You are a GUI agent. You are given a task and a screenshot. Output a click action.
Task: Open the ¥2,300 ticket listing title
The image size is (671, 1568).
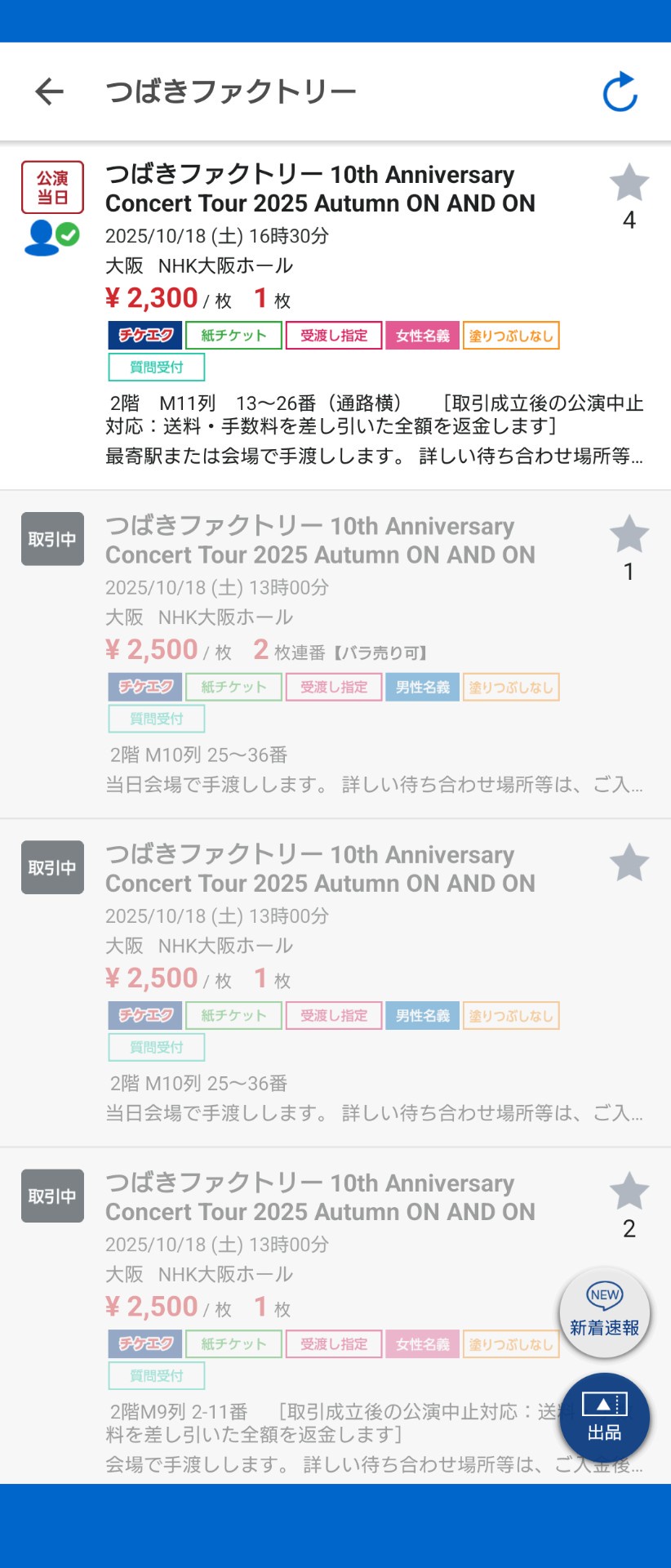click(x=320, y=189)
